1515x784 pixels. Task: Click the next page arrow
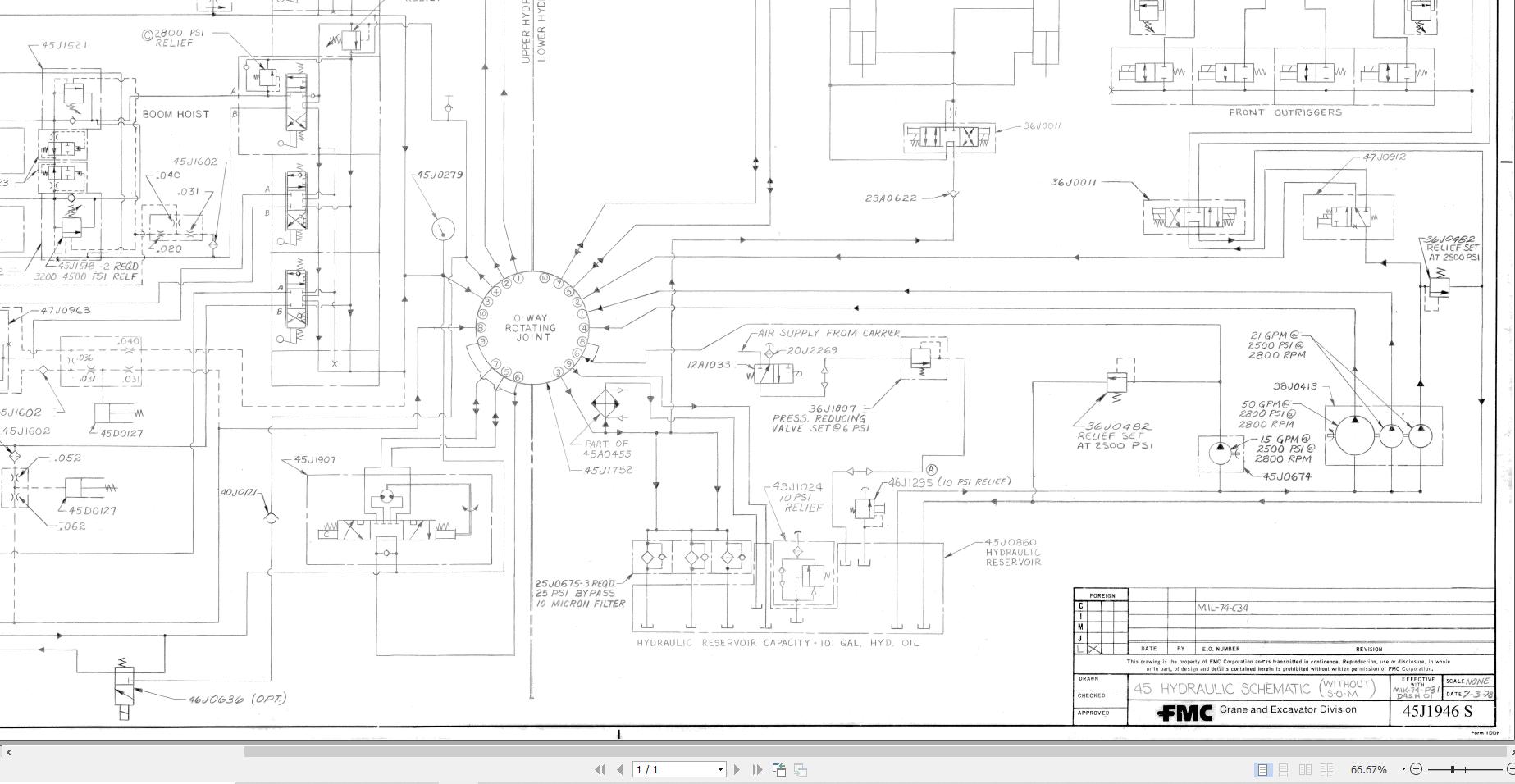click(x=737, y=769)
